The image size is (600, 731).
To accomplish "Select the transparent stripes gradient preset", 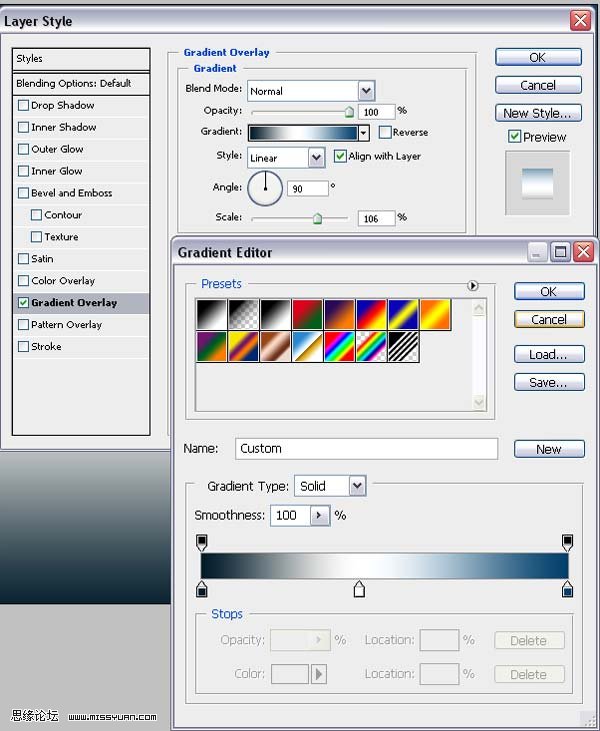I will (x=403, y=346).
